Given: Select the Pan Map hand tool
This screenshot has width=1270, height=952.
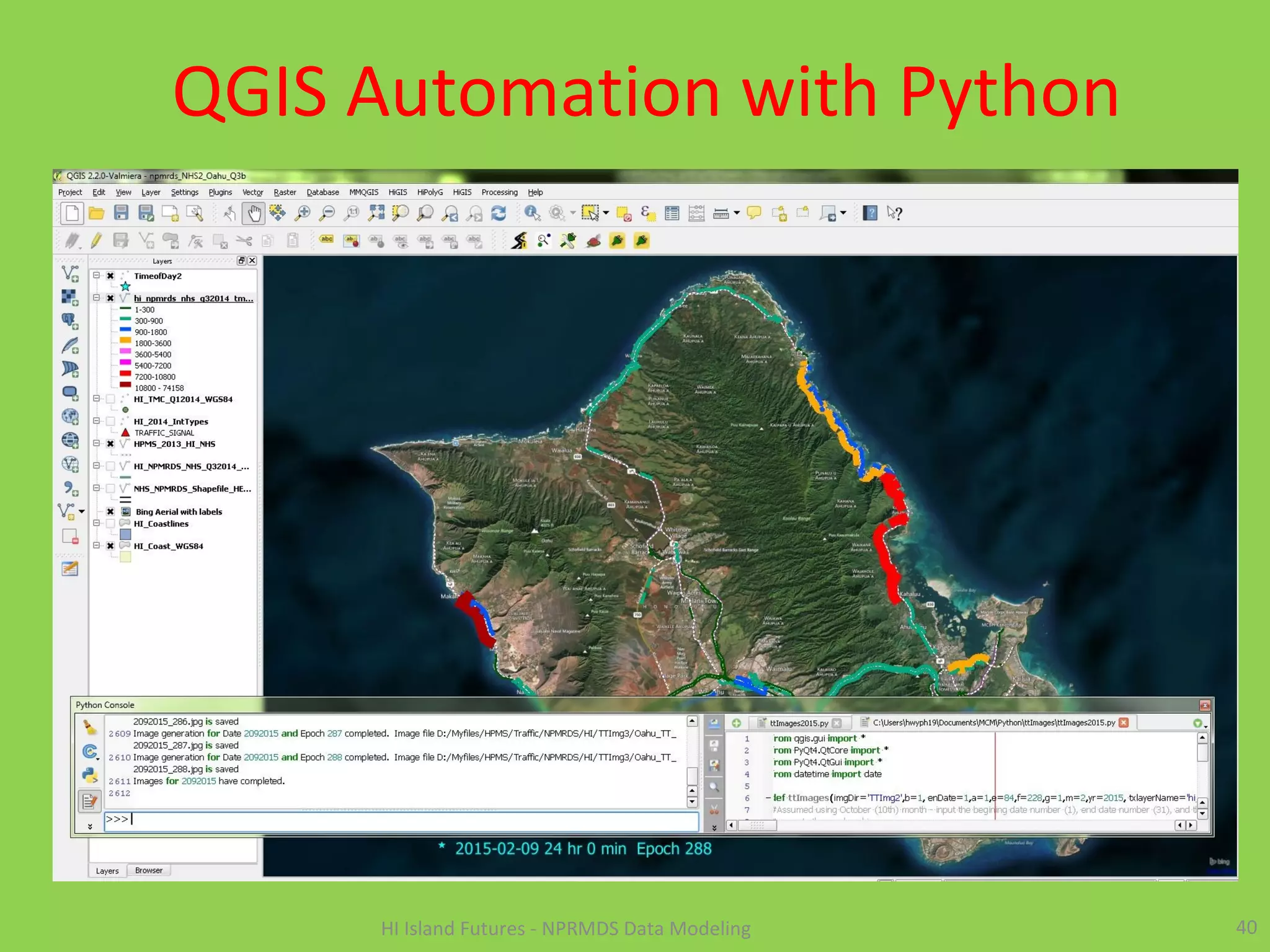Looking at the screenshot, I should (254, 213).
